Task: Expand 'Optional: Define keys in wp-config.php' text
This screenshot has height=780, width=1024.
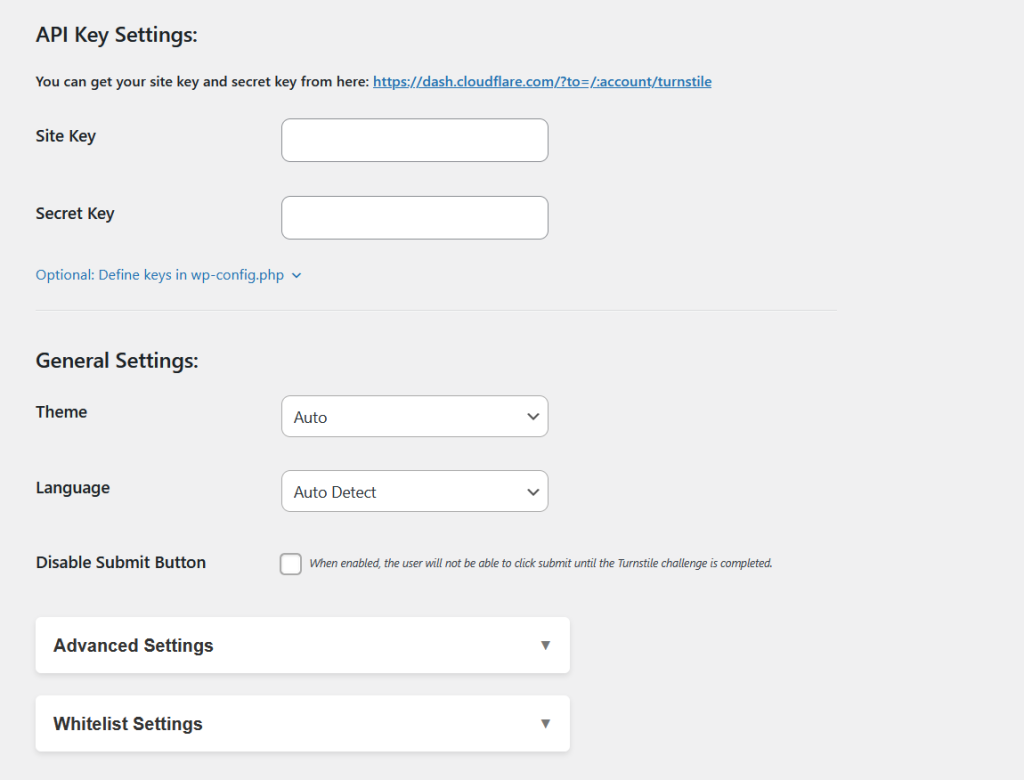Action: 160,275
